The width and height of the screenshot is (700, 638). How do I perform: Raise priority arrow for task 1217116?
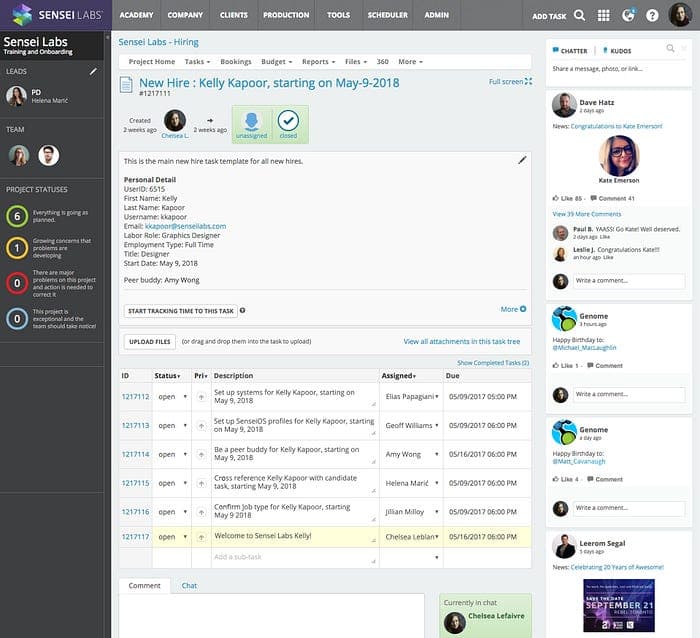(x=201, y=512)
